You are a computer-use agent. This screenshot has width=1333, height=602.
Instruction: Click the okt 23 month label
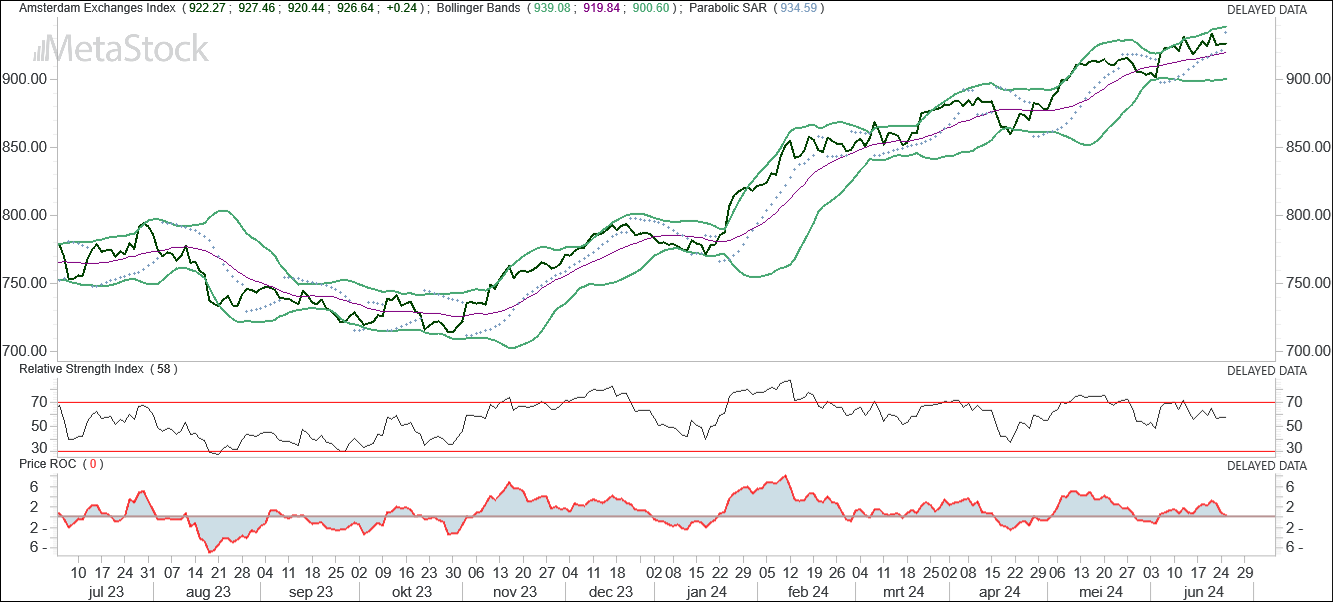[411, 592]
